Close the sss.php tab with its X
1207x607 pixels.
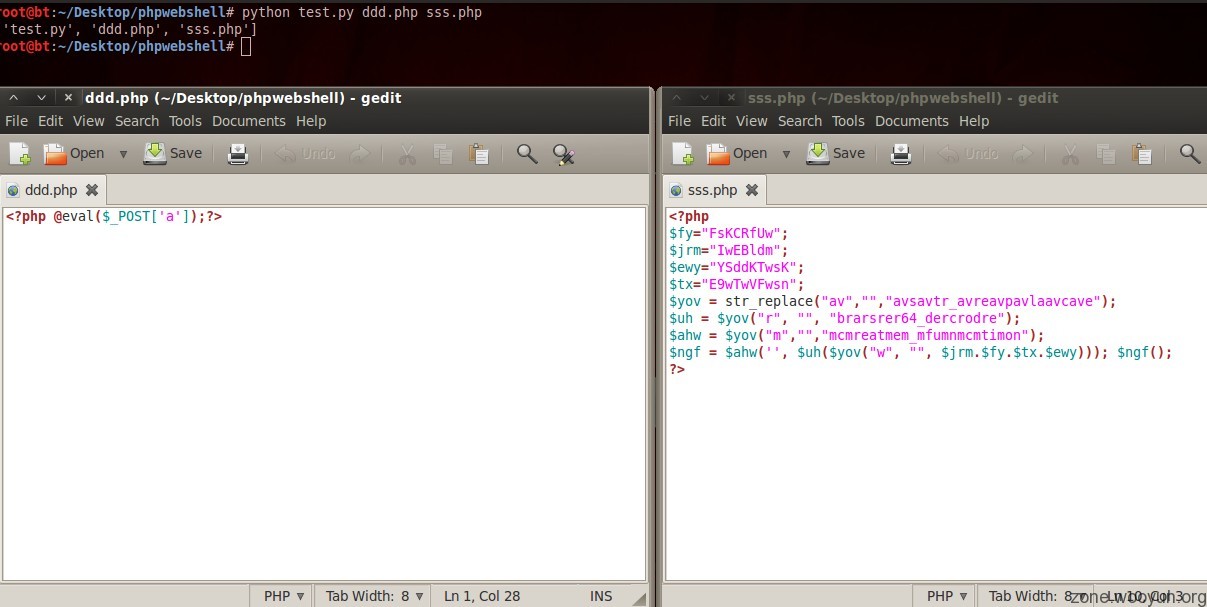752,190
